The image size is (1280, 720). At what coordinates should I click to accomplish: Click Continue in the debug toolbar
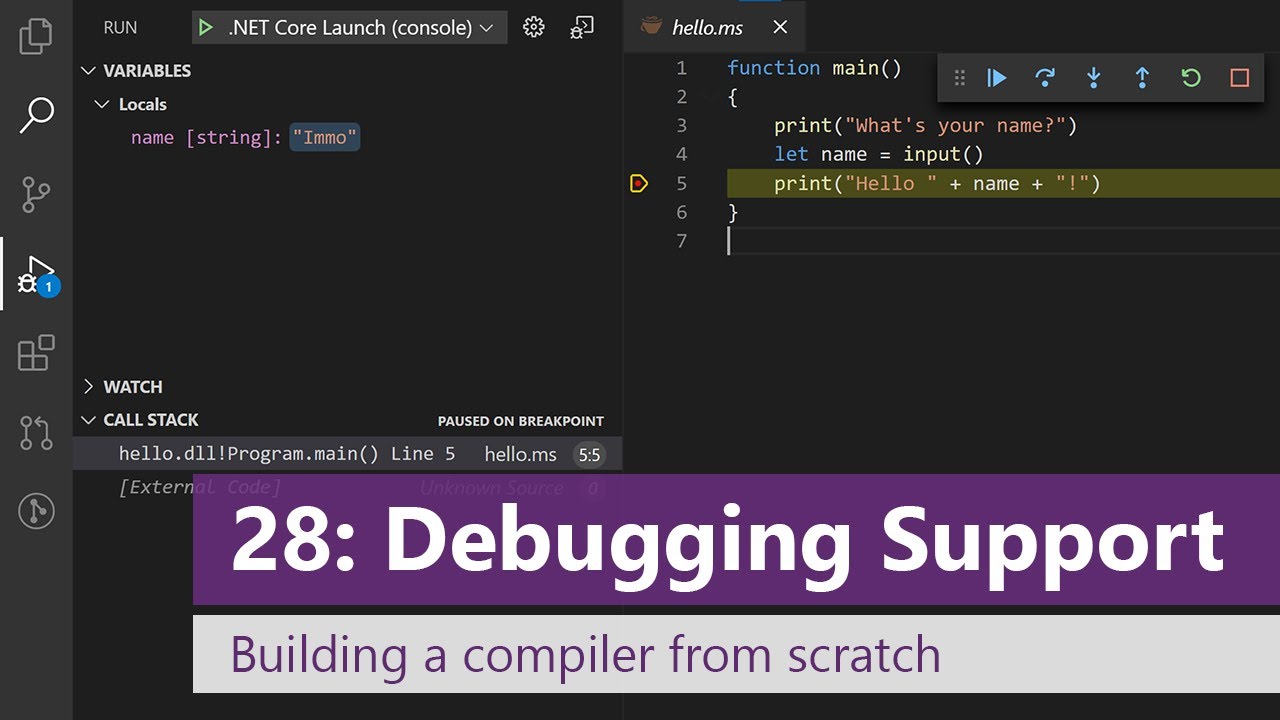996,78
